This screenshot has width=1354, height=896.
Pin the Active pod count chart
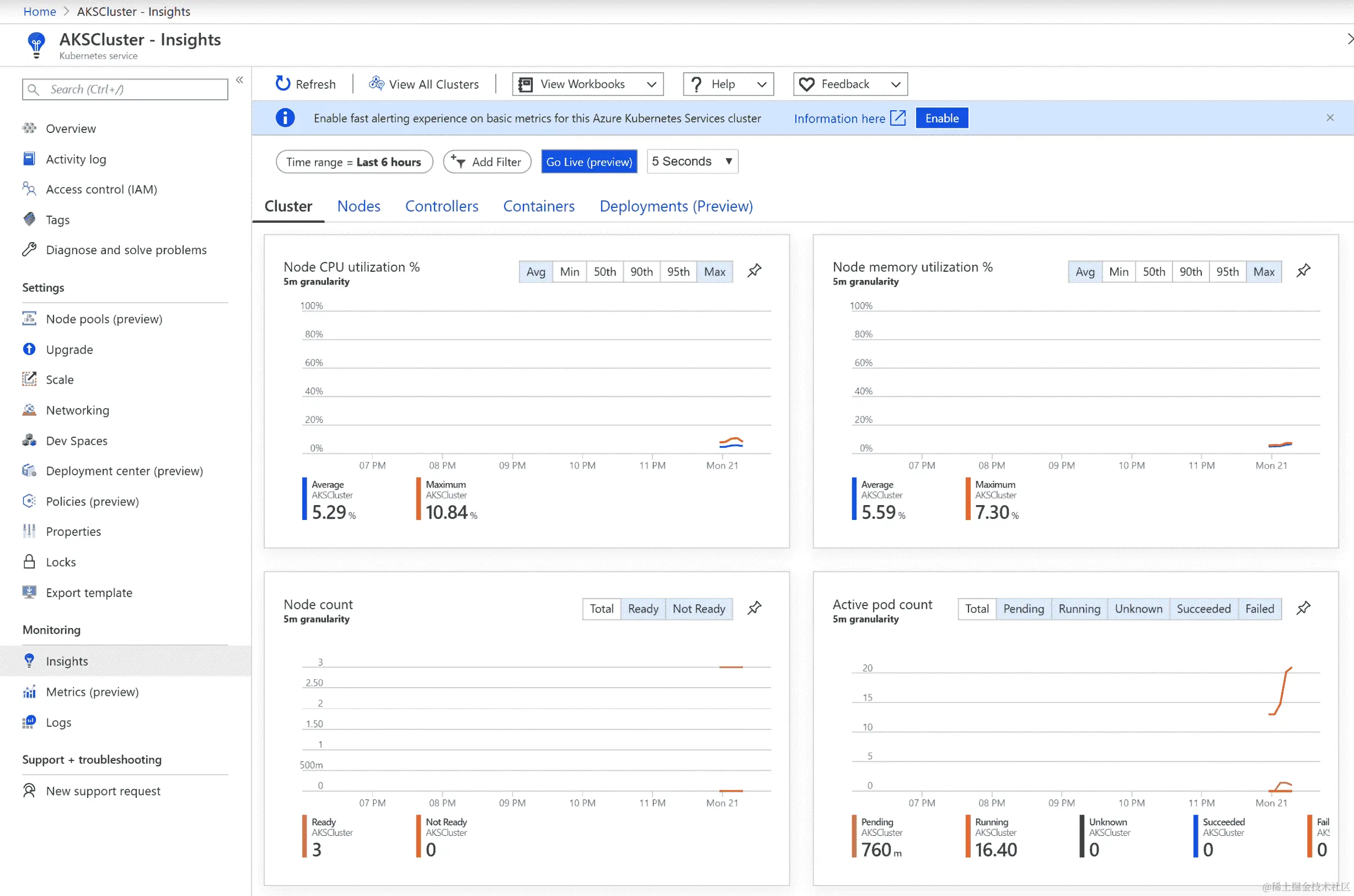tap(1303, 608)
